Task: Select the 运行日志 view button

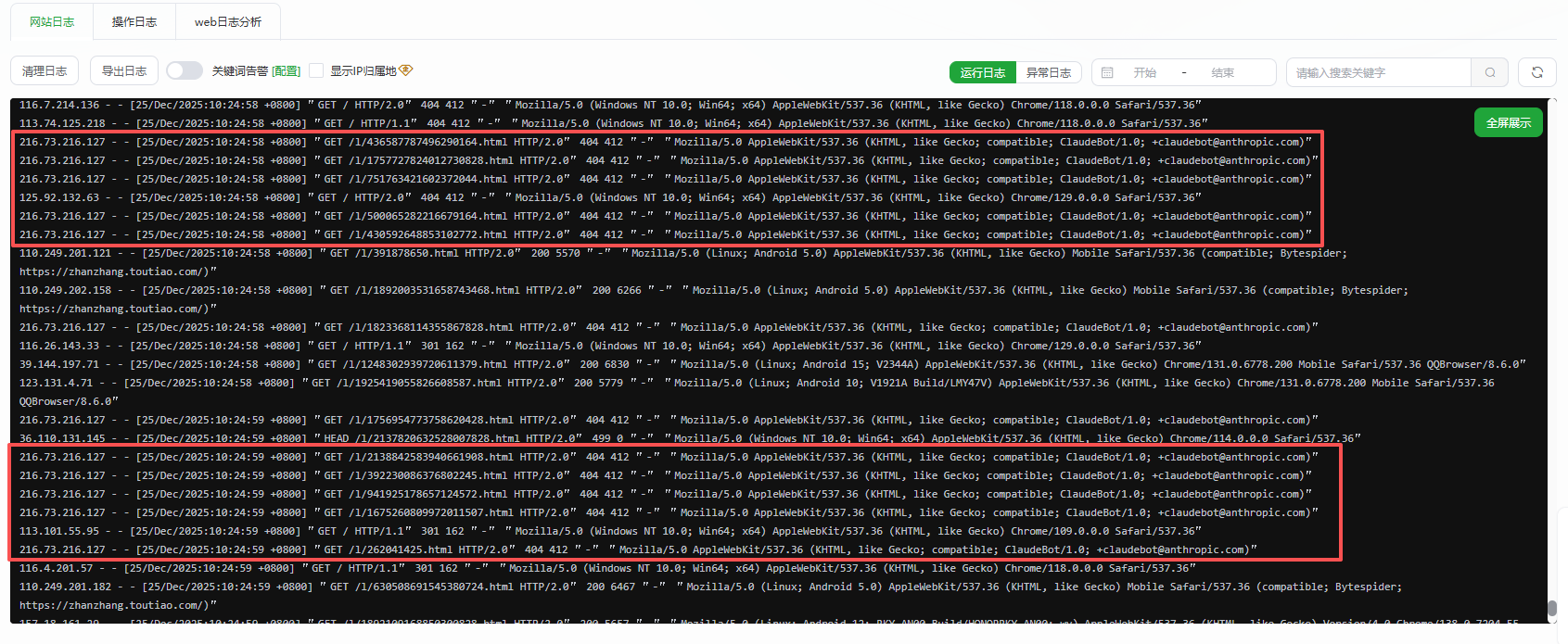Action: (983, 72)
